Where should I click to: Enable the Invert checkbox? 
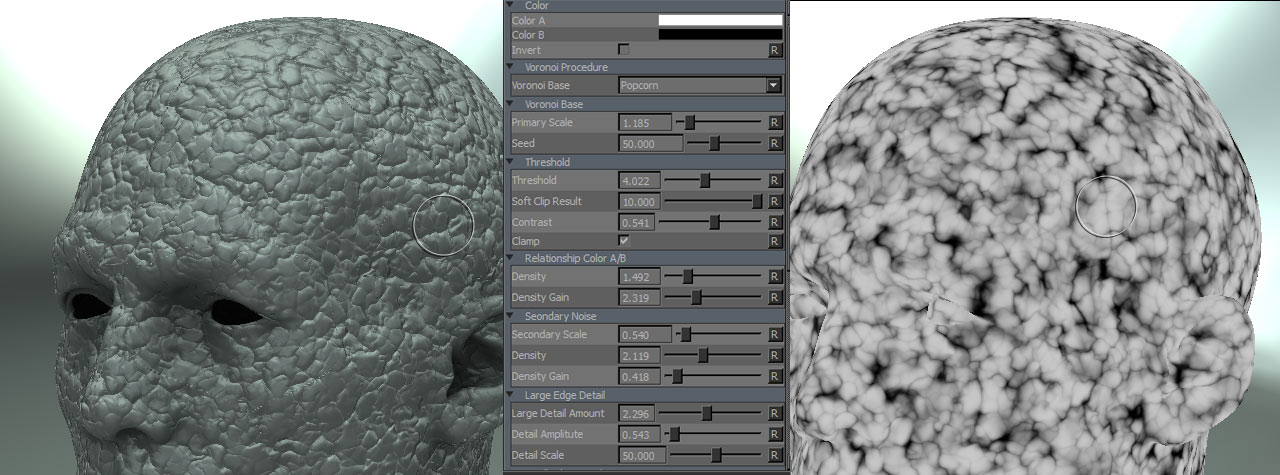(624, 49)
